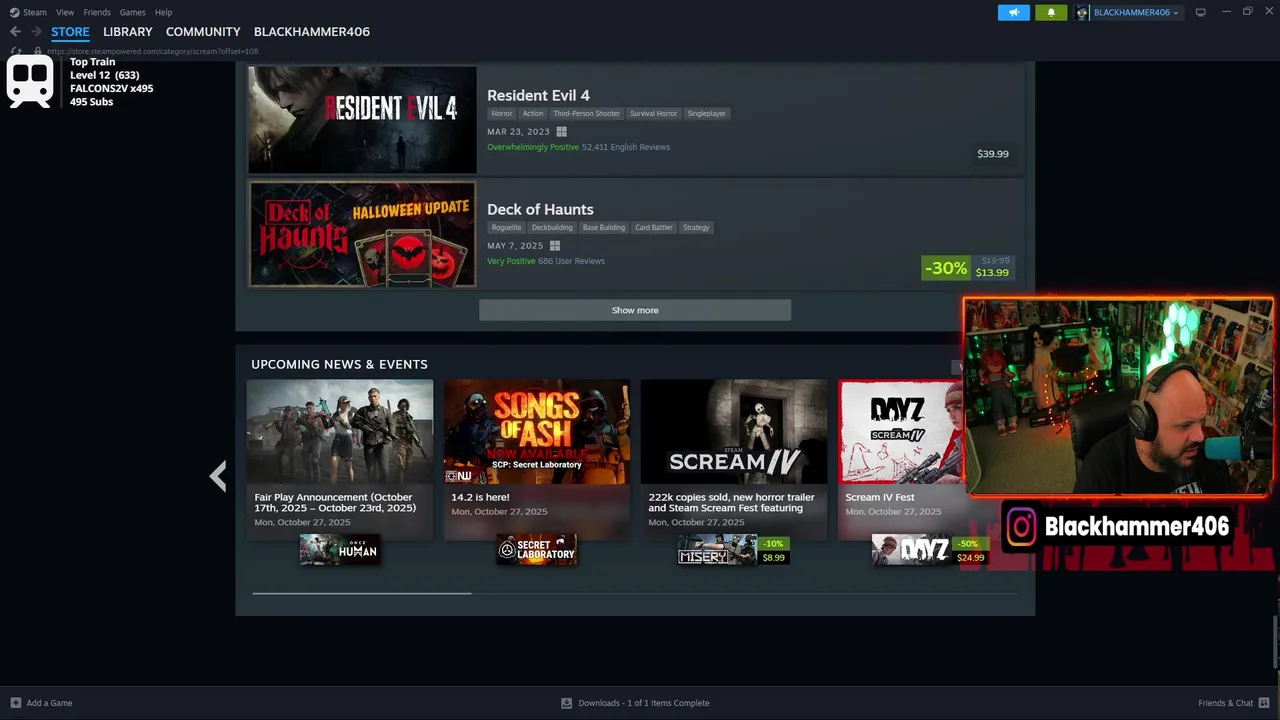Select the Card Battler tag
1280x720 pixels.
(654, 227)
